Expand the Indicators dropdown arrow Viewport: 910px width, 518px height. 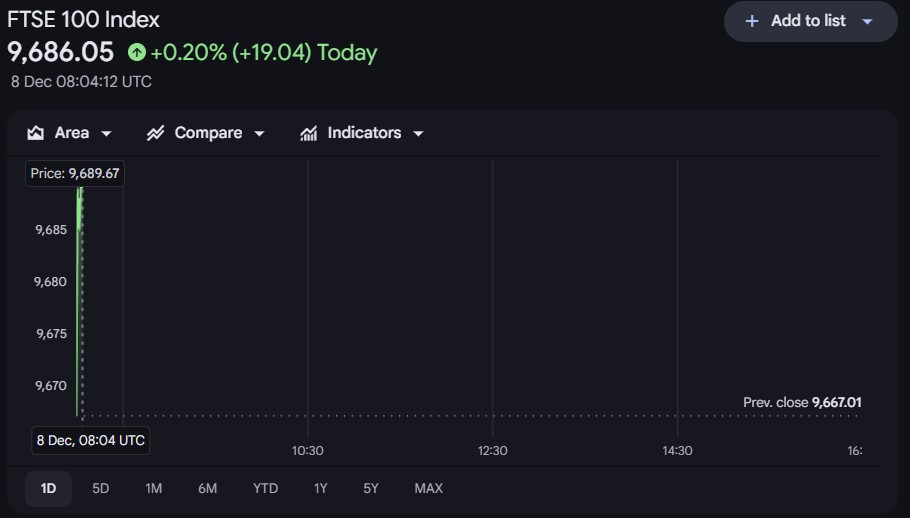[x=418, y=133]
